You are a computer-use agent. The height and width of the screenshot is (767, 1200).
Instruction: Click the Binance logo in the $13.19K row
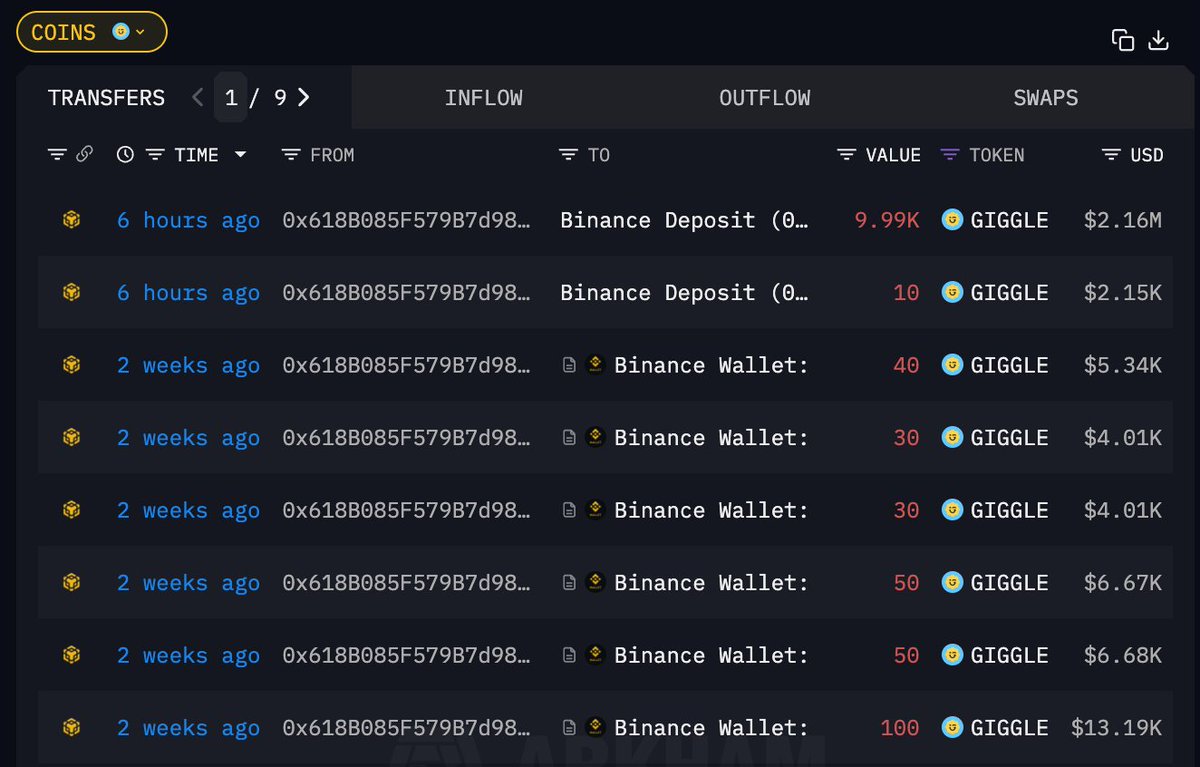[595, 728]
